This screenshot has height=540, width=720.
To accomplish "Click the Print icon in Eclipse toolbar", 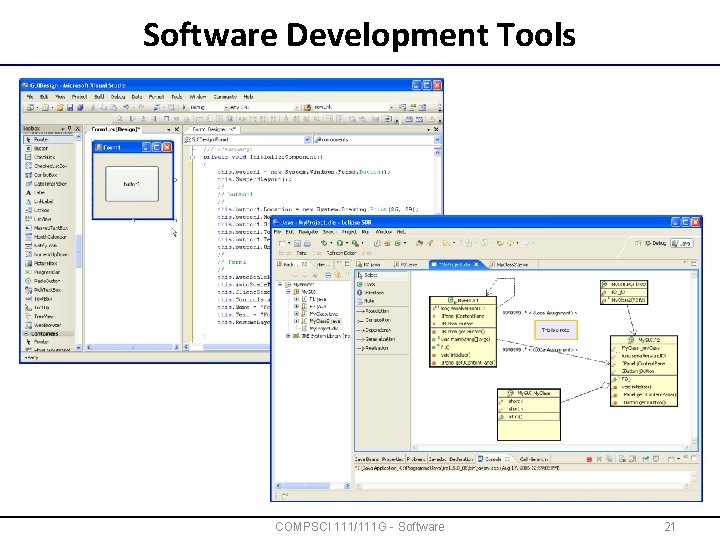I will pyautogui.click(x=307, y=243).
